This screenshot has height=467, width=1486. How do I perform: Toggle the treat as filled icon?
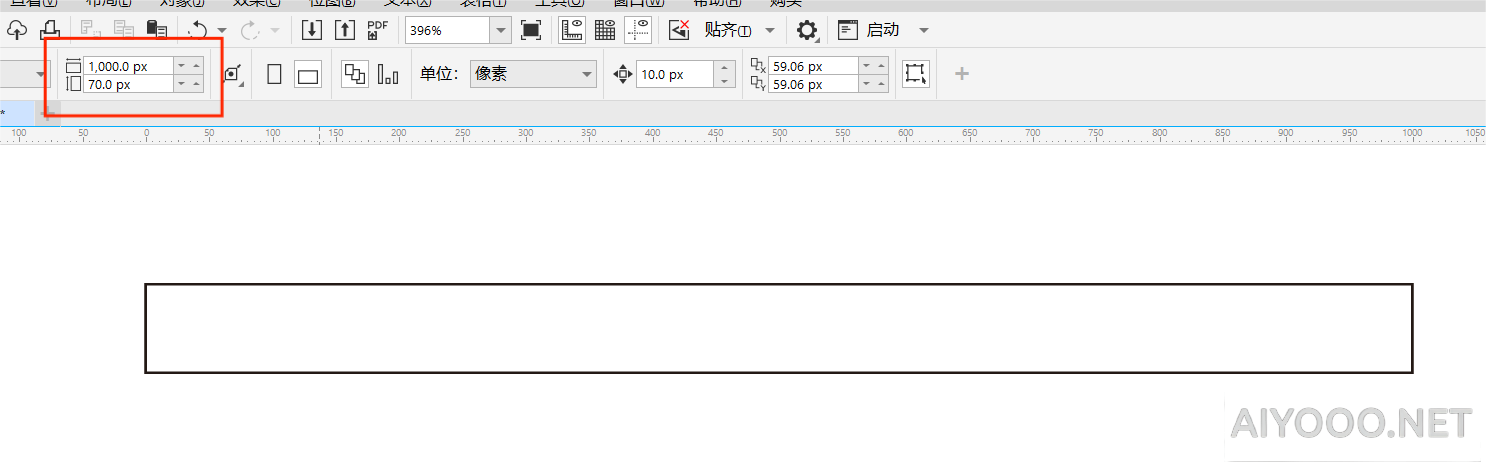point(916,74)
